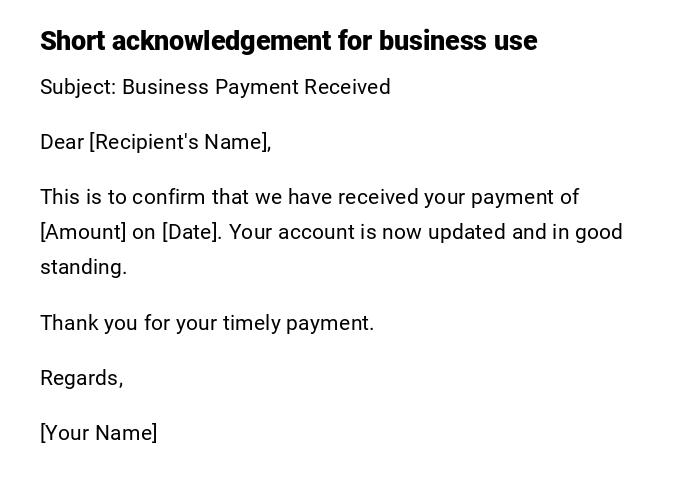Select the "[Amount]" placeholder

pos(83,232)
